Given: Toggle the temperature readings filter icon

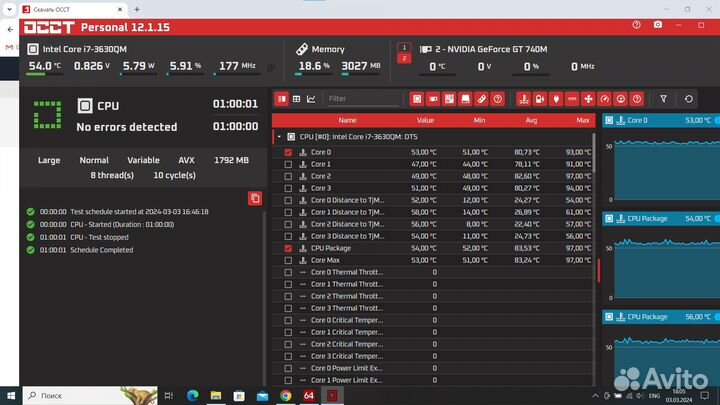Looking at the screenshot, I should click(x=523, y=99).
